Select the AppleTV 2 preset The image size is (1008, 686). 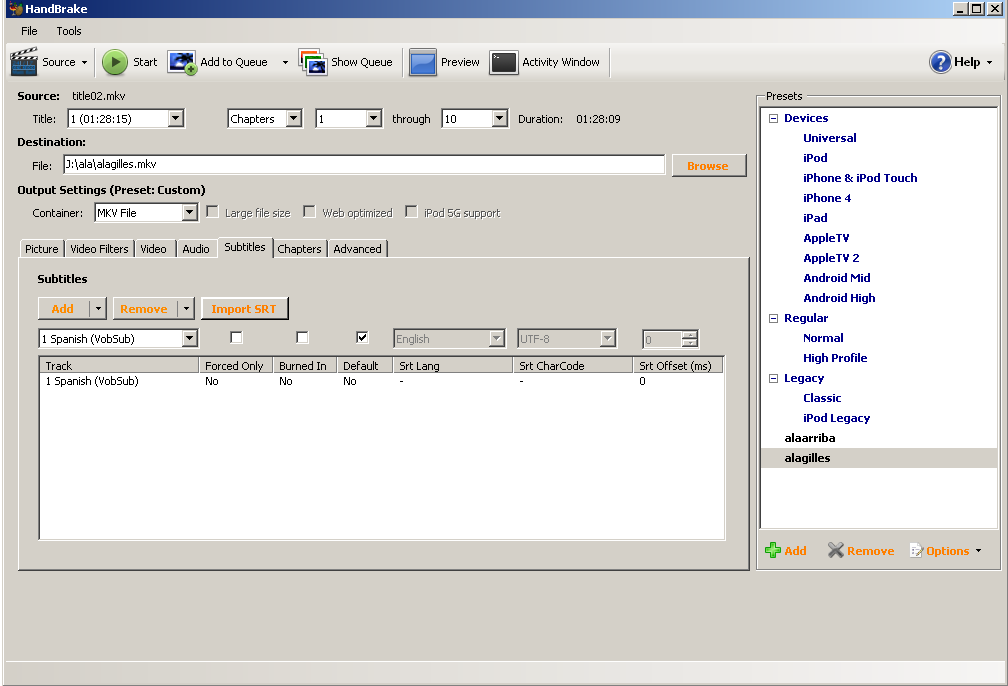point(831,258)
